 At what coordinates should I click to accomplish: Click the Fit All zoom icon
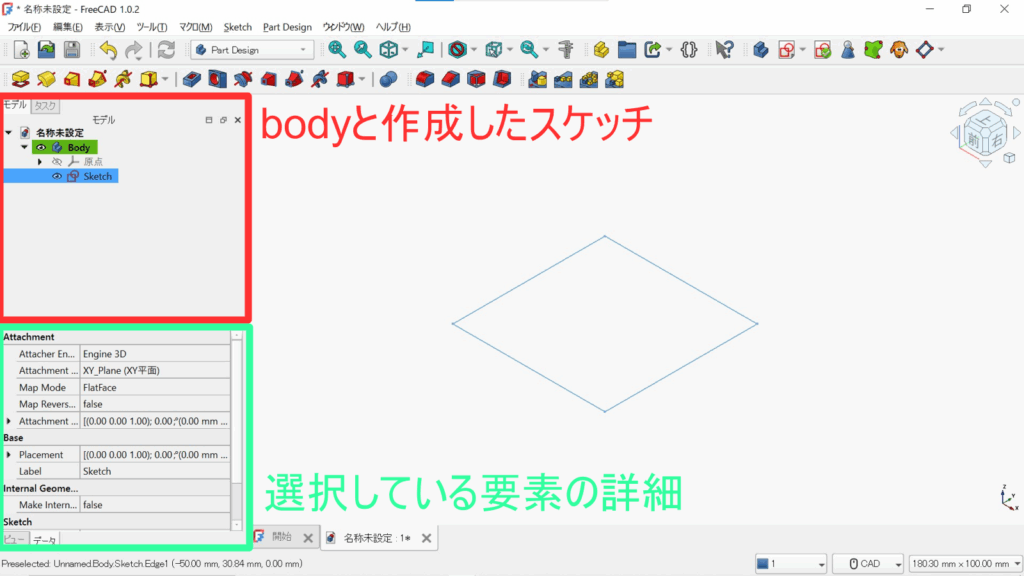tap(337, 49)
